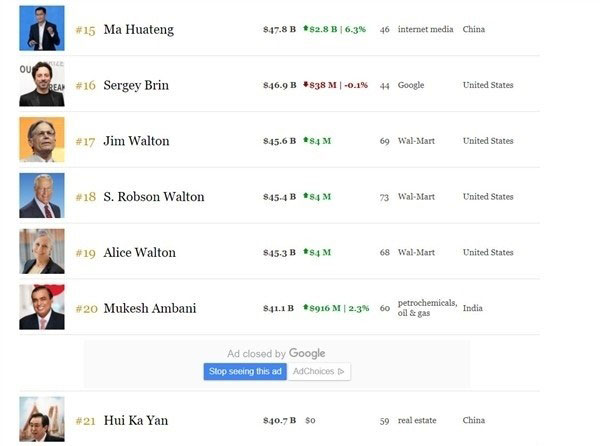
Task: Click Mukesh Ambani's profile picture
Action: [42, 307]
